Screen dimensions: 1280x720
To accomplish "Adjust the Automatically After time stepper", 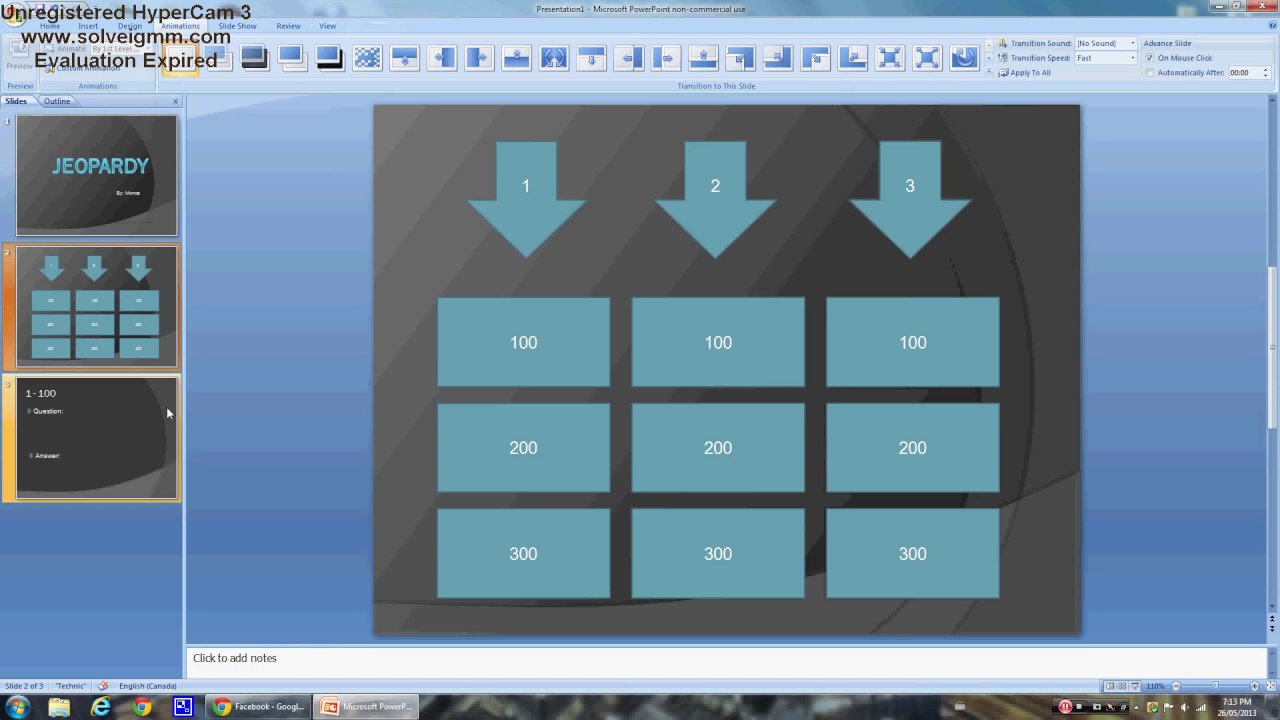I will (1266, 73).
